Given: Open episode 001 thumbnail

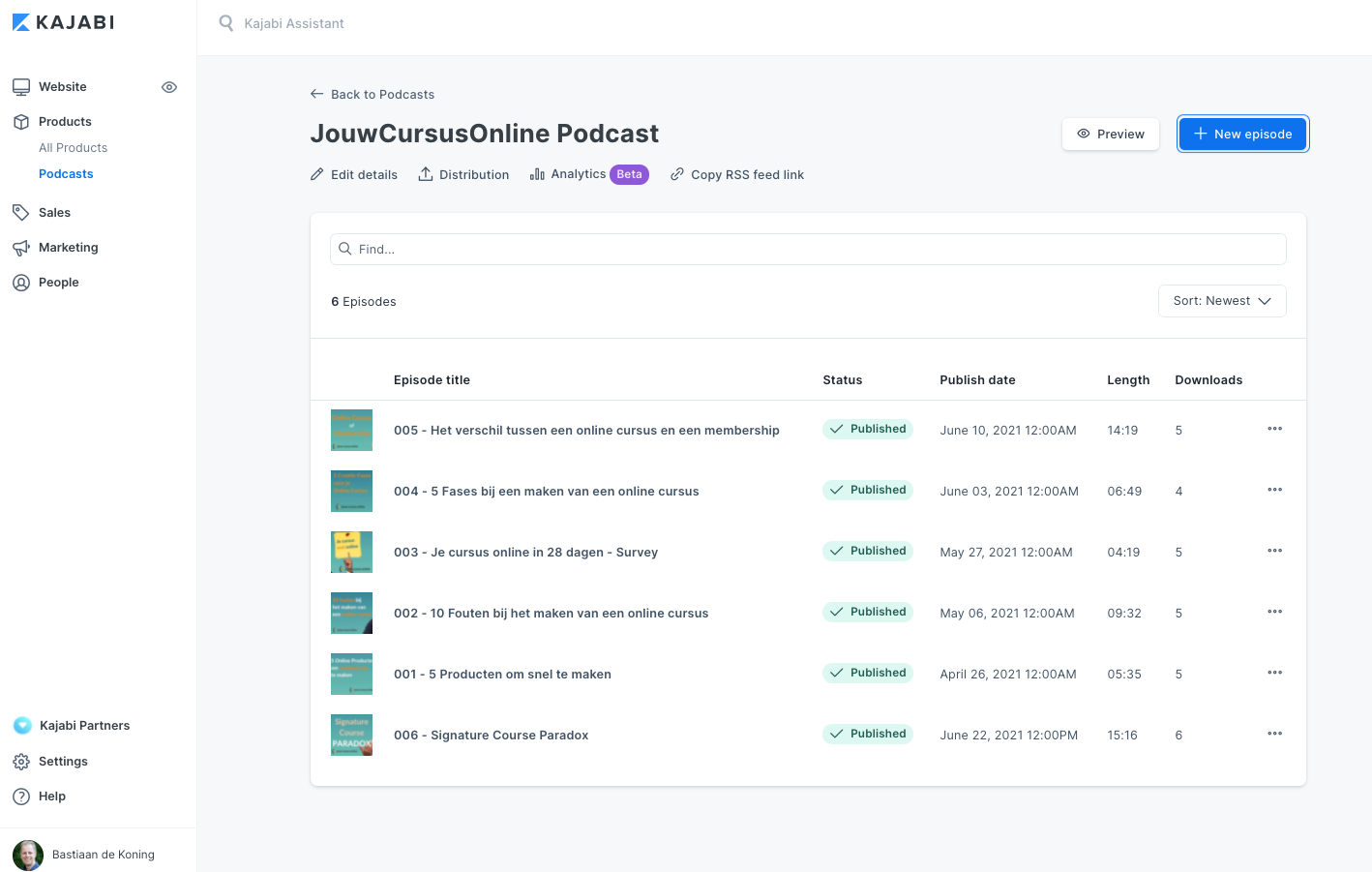Looking at the screenshot, I should coord(351,674).
